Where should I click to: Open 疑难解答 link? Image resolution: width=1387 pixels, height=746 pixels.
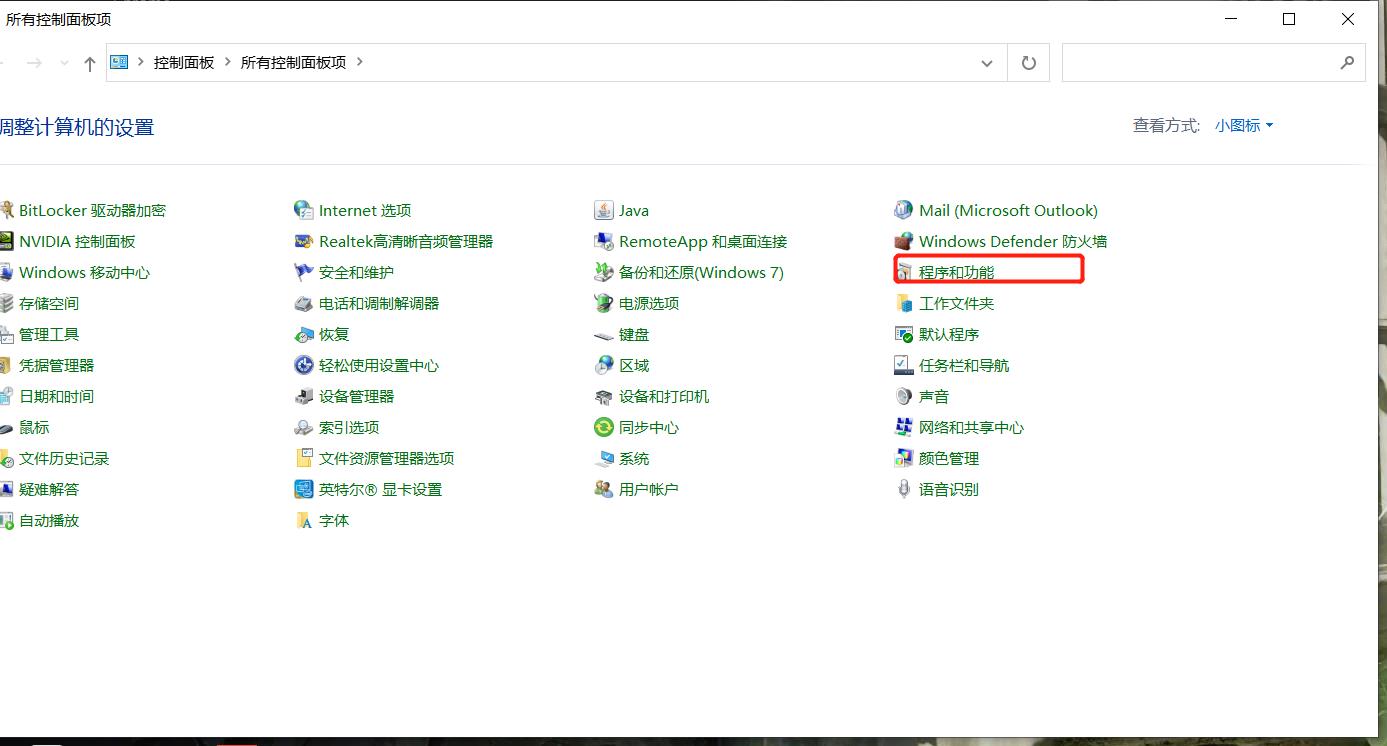pyautogui.click(x=49, y=489)
